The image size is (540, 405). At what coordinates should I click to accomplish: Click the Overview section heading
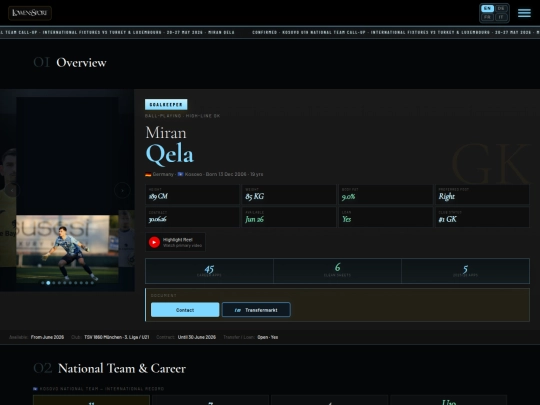81,63
